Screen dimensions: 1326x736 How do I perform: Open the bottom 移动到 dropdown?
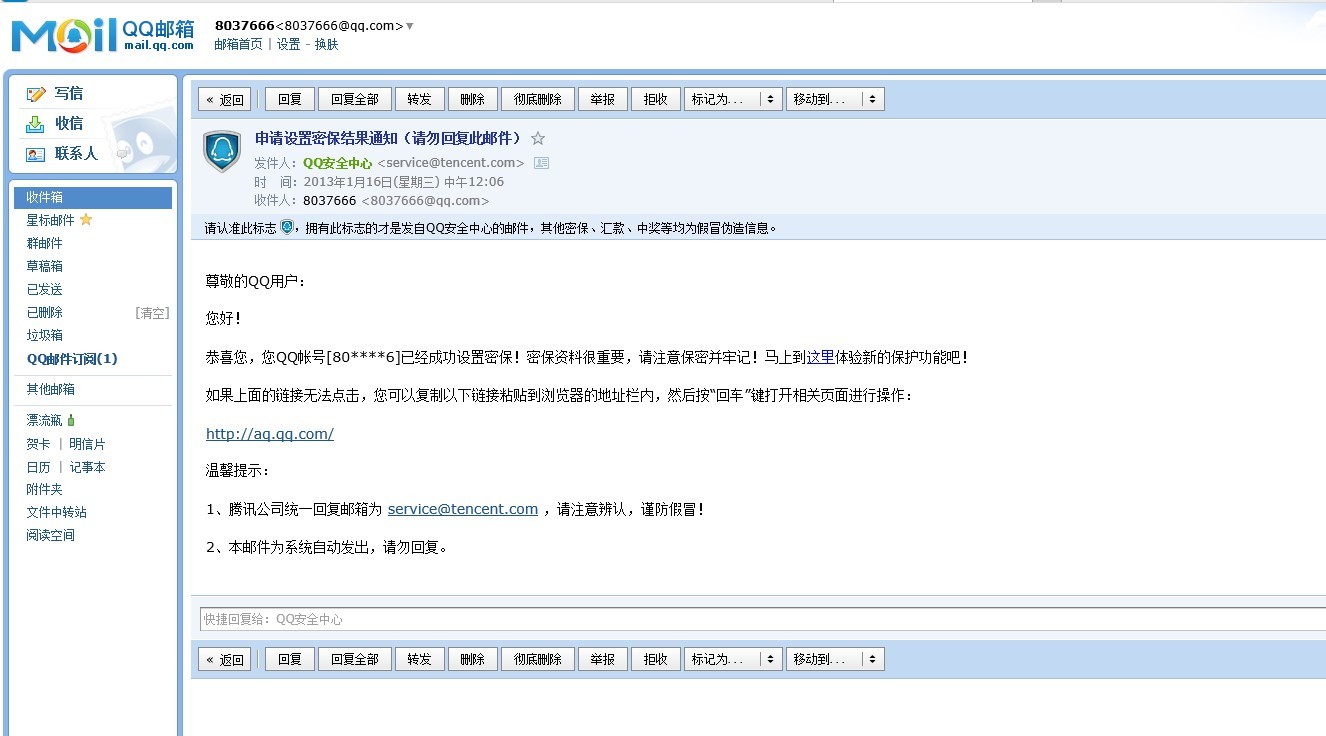(835, 659)
